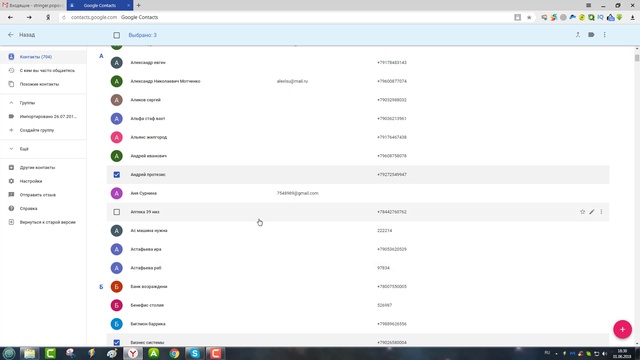The width and height of the screenshot is (640, 360).
Task: Click Вернуться к старой версии
Action: tap(43, 222)
